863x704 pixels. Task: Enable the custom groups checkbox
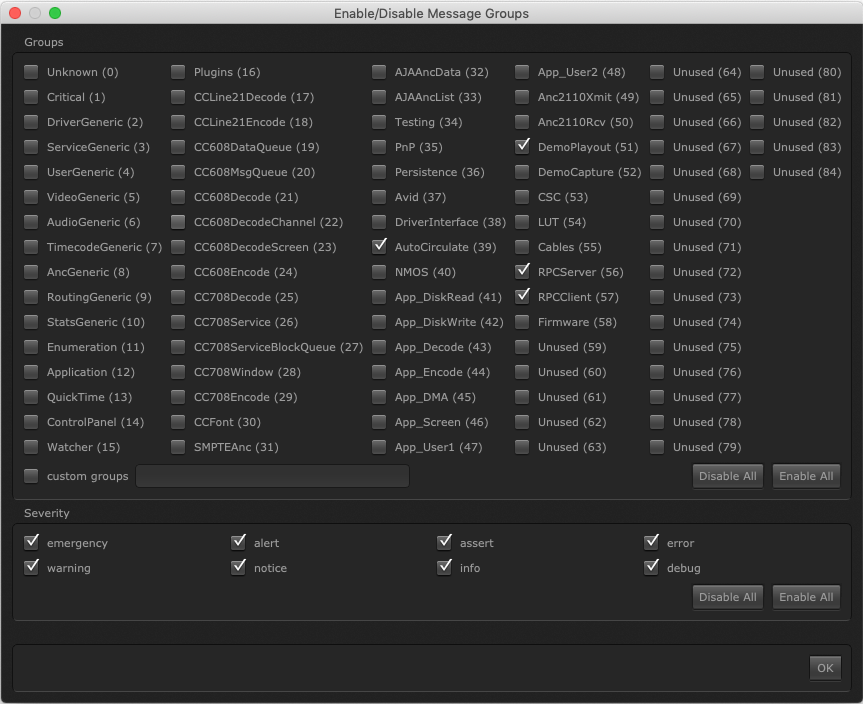[31, 476]
